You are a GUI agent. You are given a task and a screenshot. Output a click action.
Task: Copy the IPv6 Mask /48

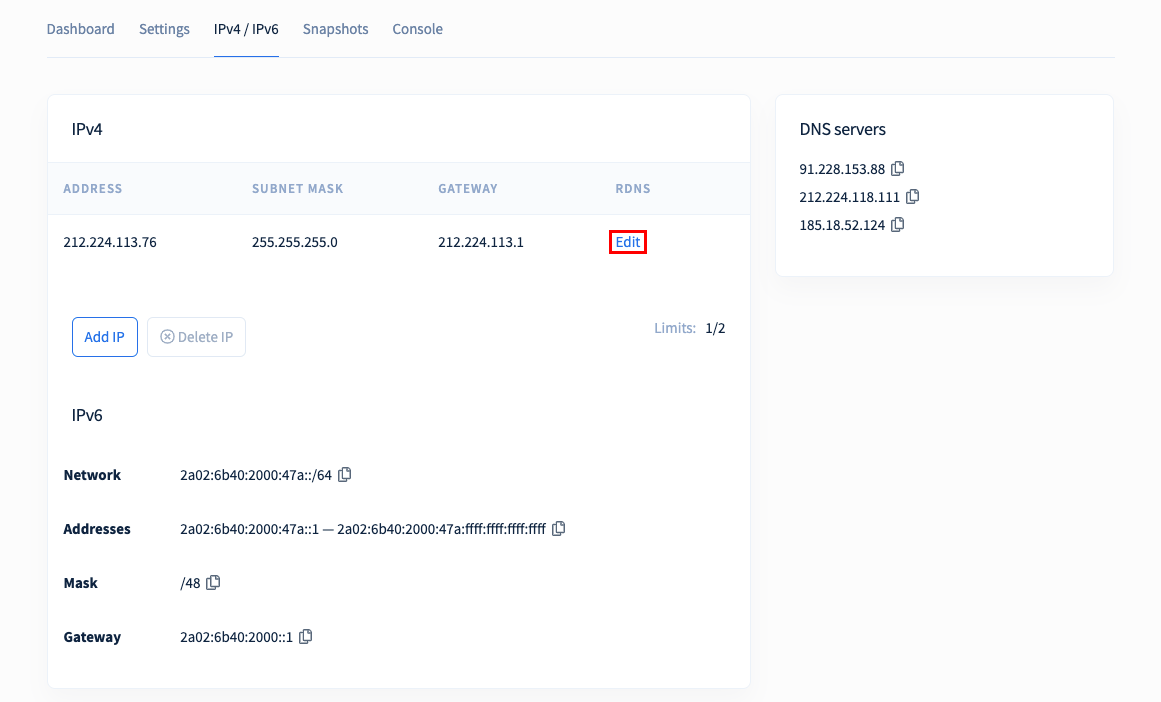(213, 583)
